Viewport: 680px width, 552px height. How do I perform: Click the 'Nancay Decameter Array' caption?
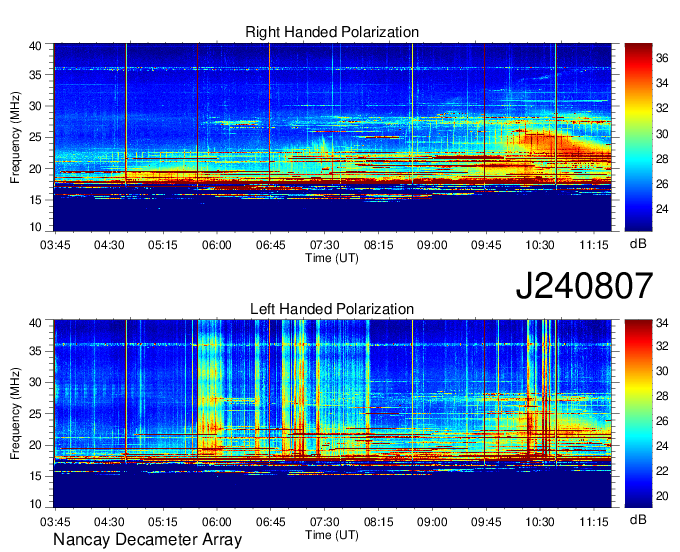(147, 540)
